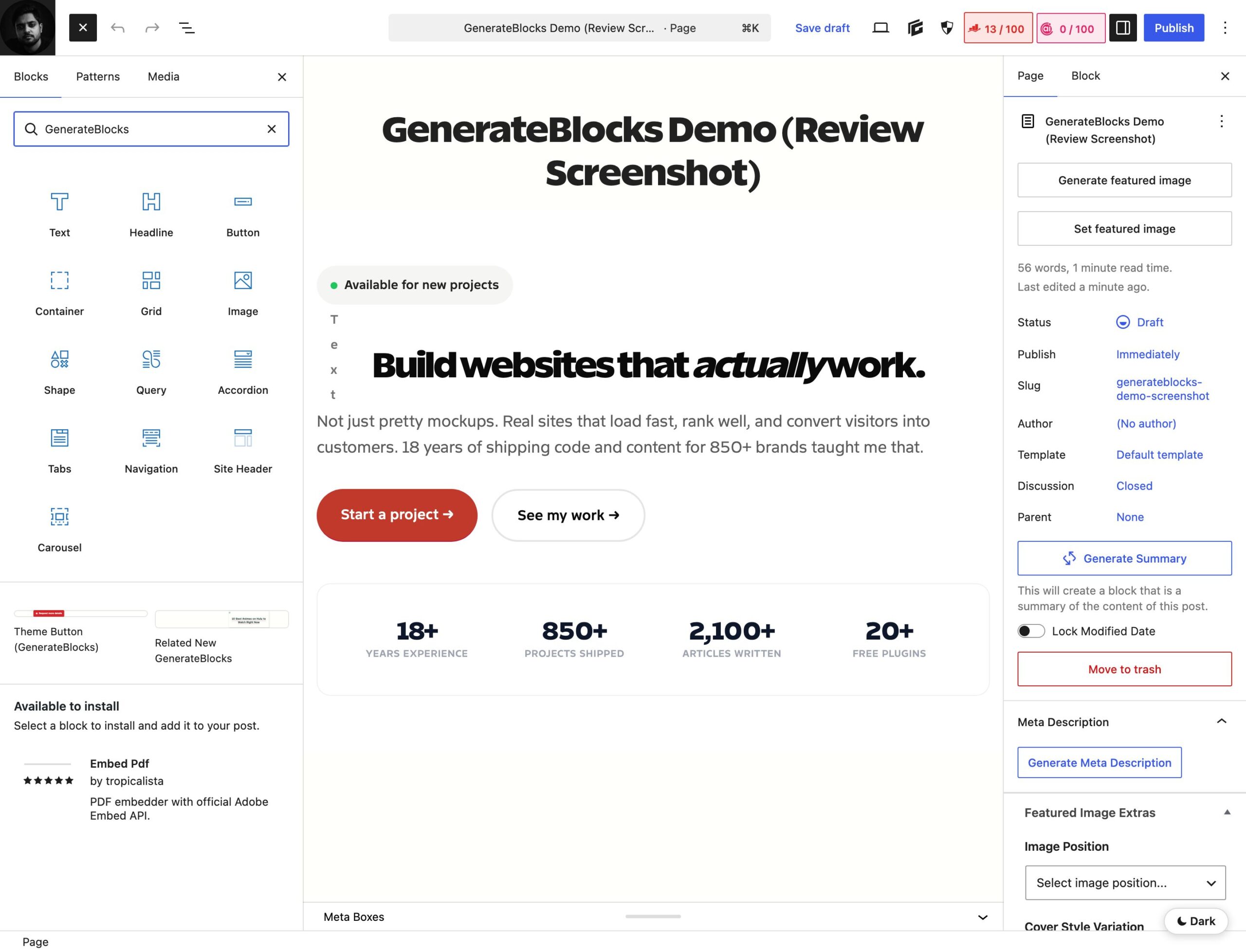Click the Start a project button
The image size is (1246, 952).
[397, 514]
